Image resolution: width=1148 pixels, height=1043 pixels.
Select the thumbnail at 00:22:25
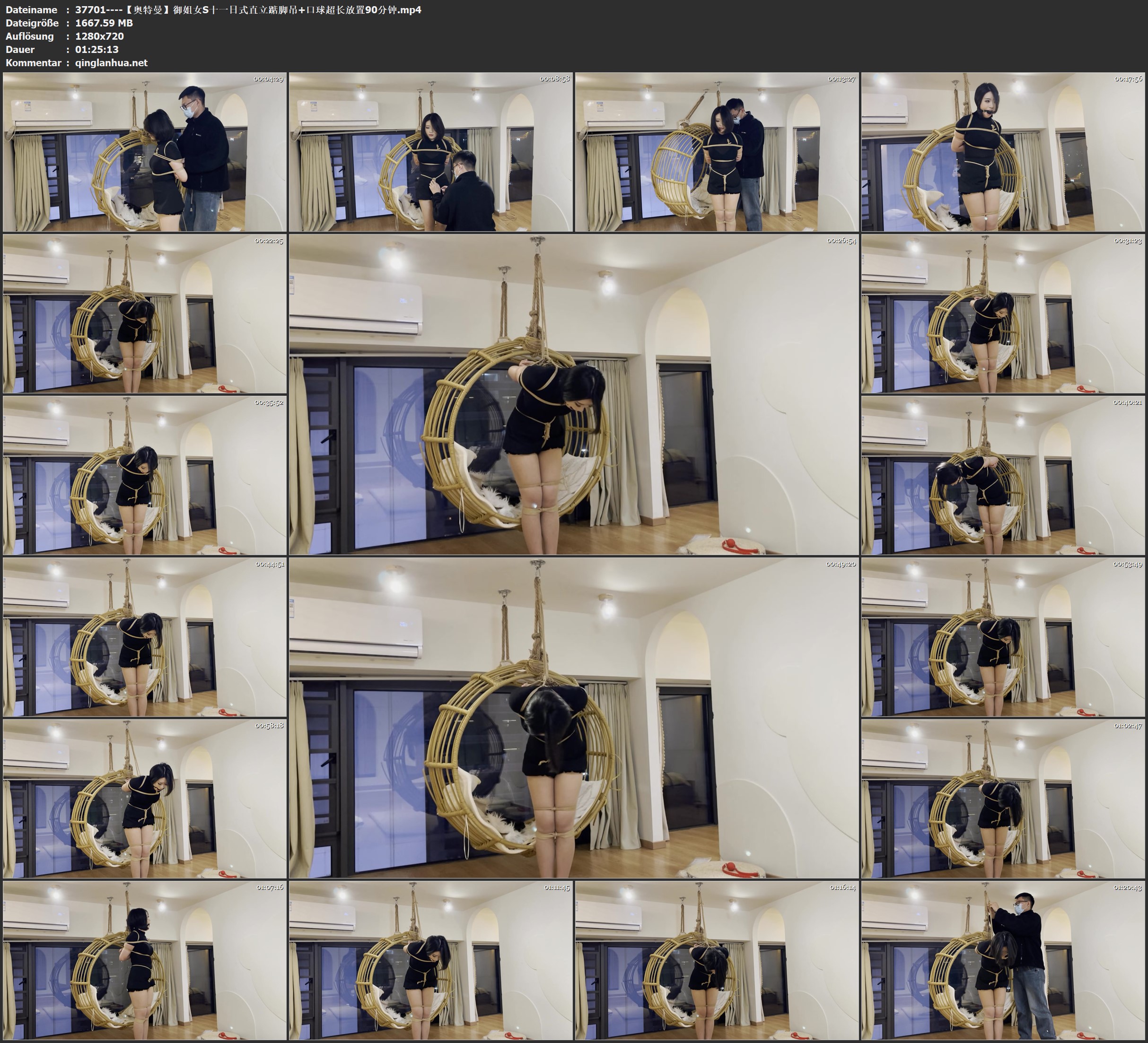pos(145,313)
